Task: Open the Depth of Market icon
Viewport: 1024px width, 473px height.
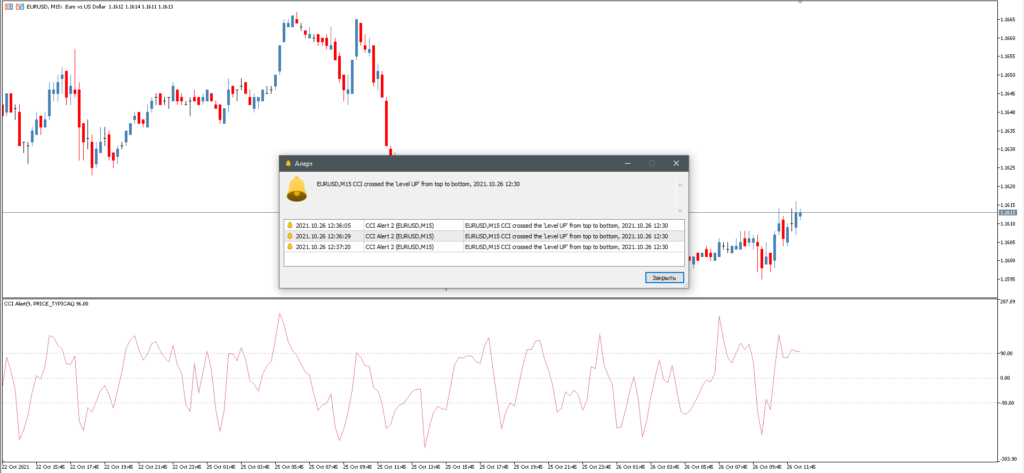Action: click(x=19, y=6)
